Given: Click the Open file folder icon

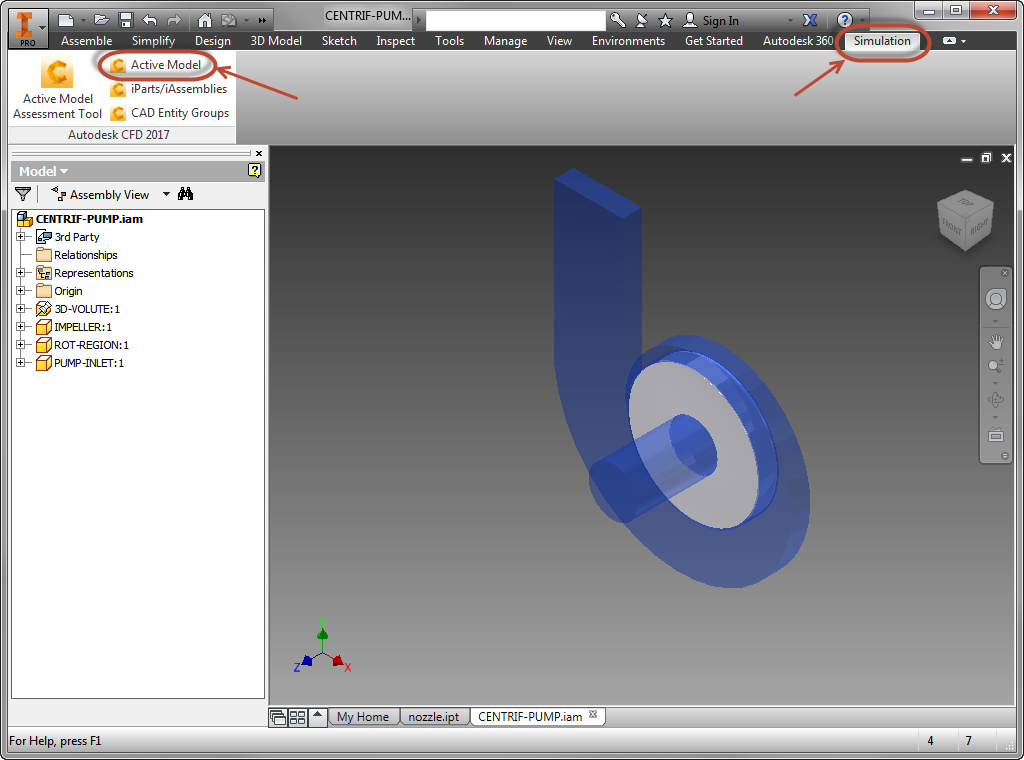Looking at the screenshot, I should [x=101, y=20].
